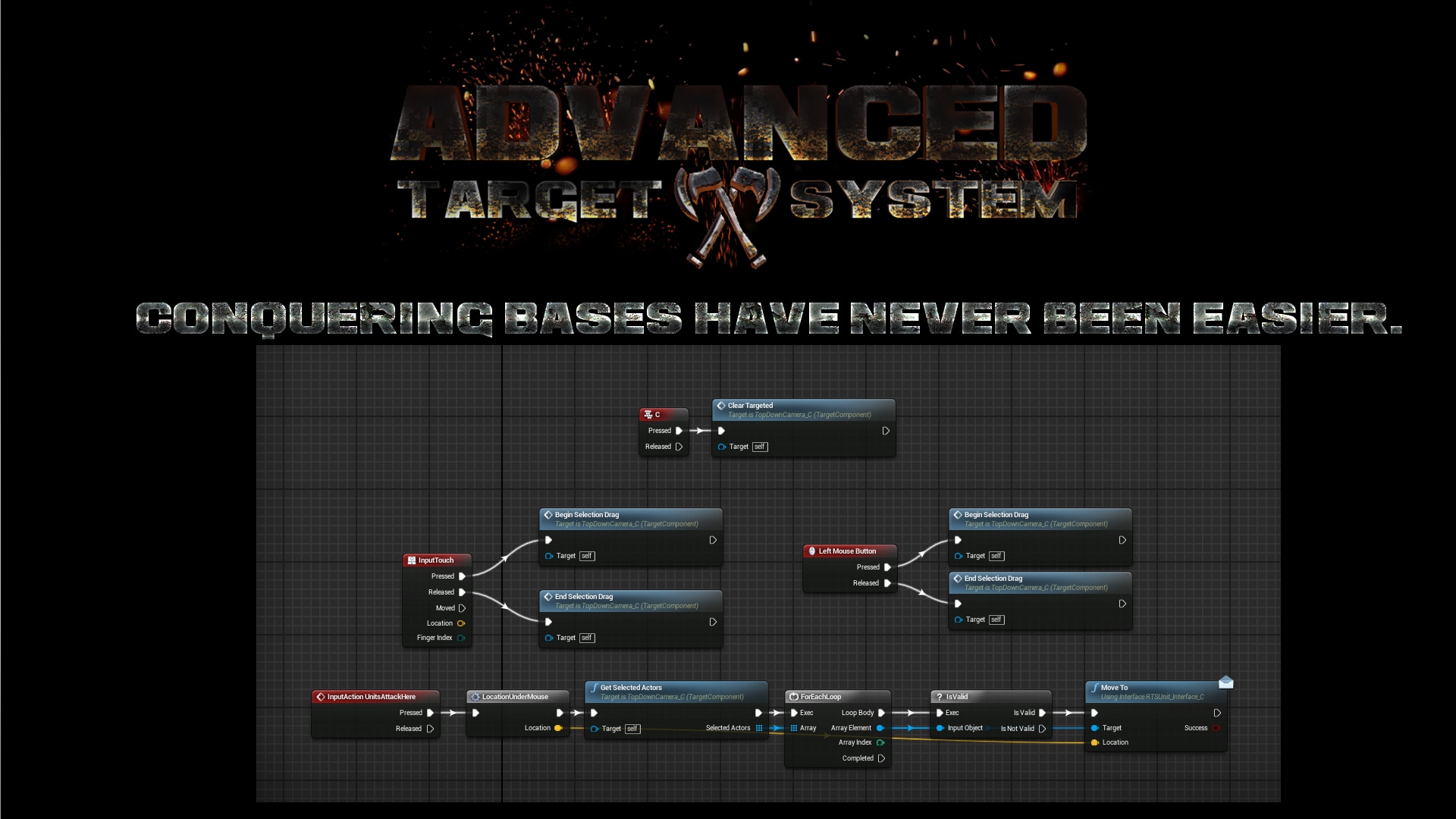Click the Finger Index pin on InputTouch
The width and height of the screenshot is (1456, 819).
point(460,638)
